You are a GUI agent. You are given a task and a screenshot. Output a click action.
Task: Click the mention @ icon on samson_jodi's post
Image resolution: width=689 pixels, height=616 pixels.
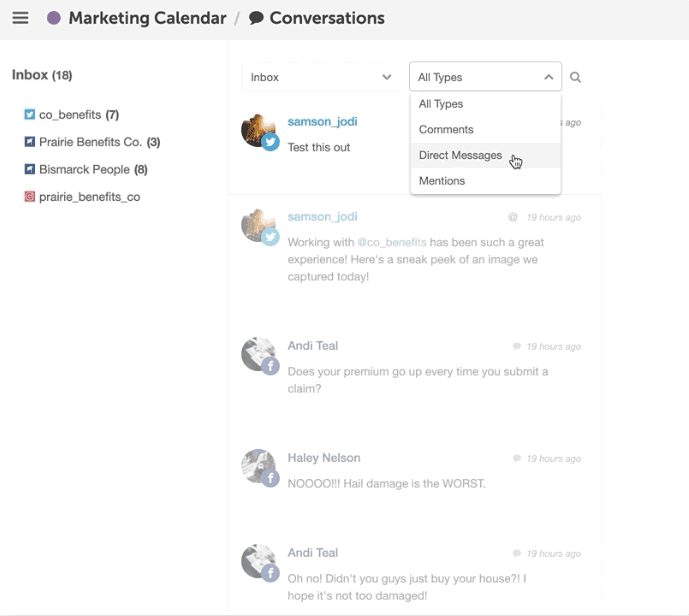pos(512,217)
